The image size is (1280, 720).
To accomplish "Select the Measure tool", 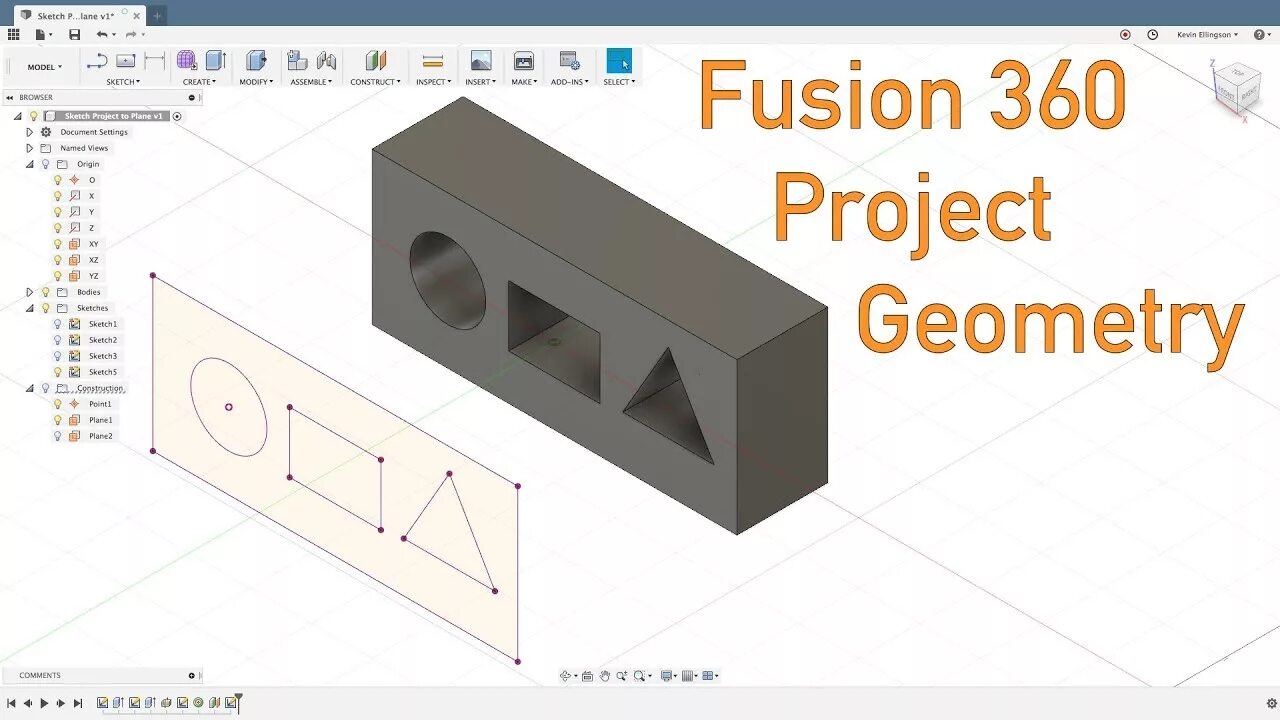I will pos(433,61).
